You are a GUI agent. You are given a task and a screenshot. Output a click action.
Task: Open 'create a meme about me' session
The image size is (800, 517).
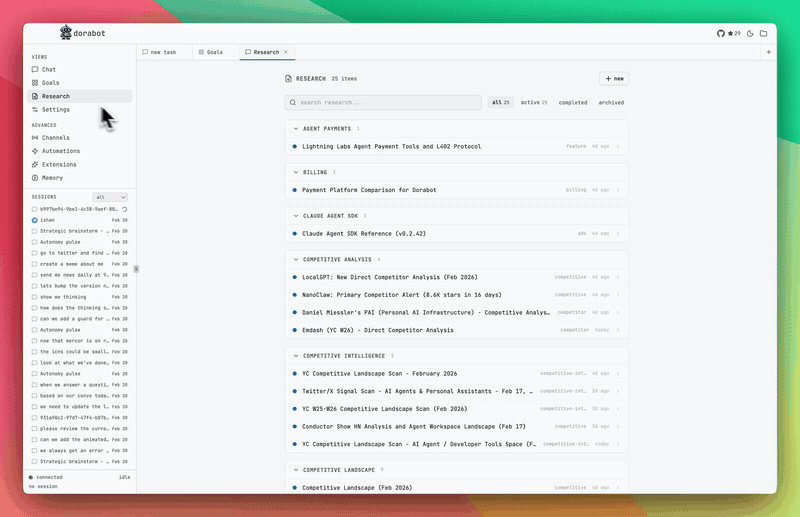pyautogui.click(x=80, y=264)
